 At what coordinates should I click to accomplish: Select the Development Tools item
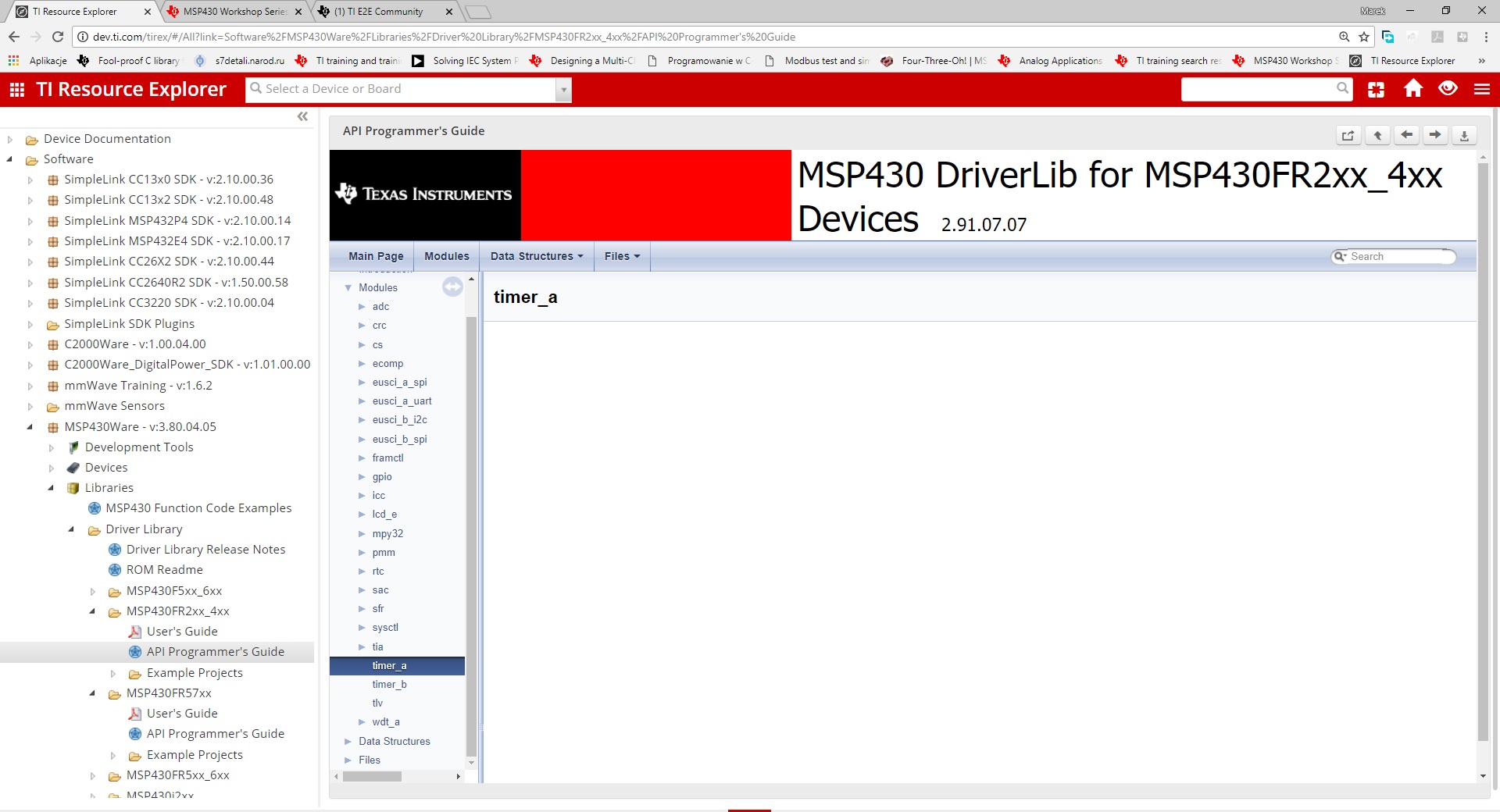(x=139, y=447)
